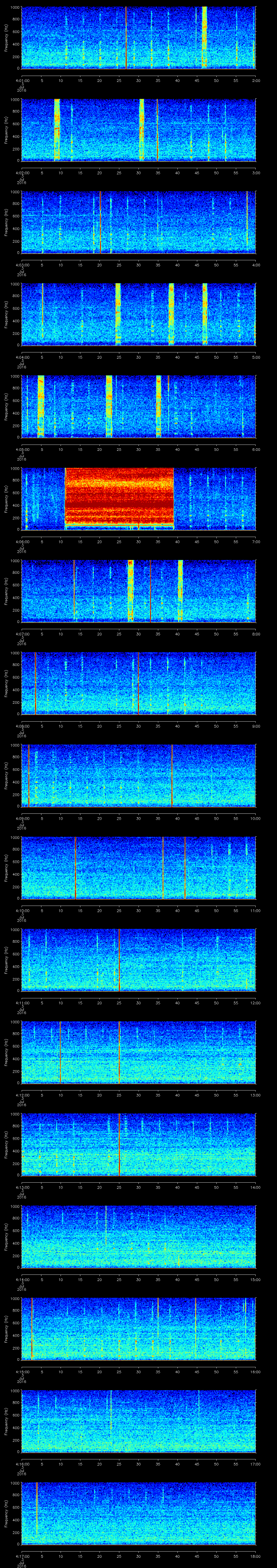Click the 6:00 end time label
277x1568 pixels.
tap(256, 449)
